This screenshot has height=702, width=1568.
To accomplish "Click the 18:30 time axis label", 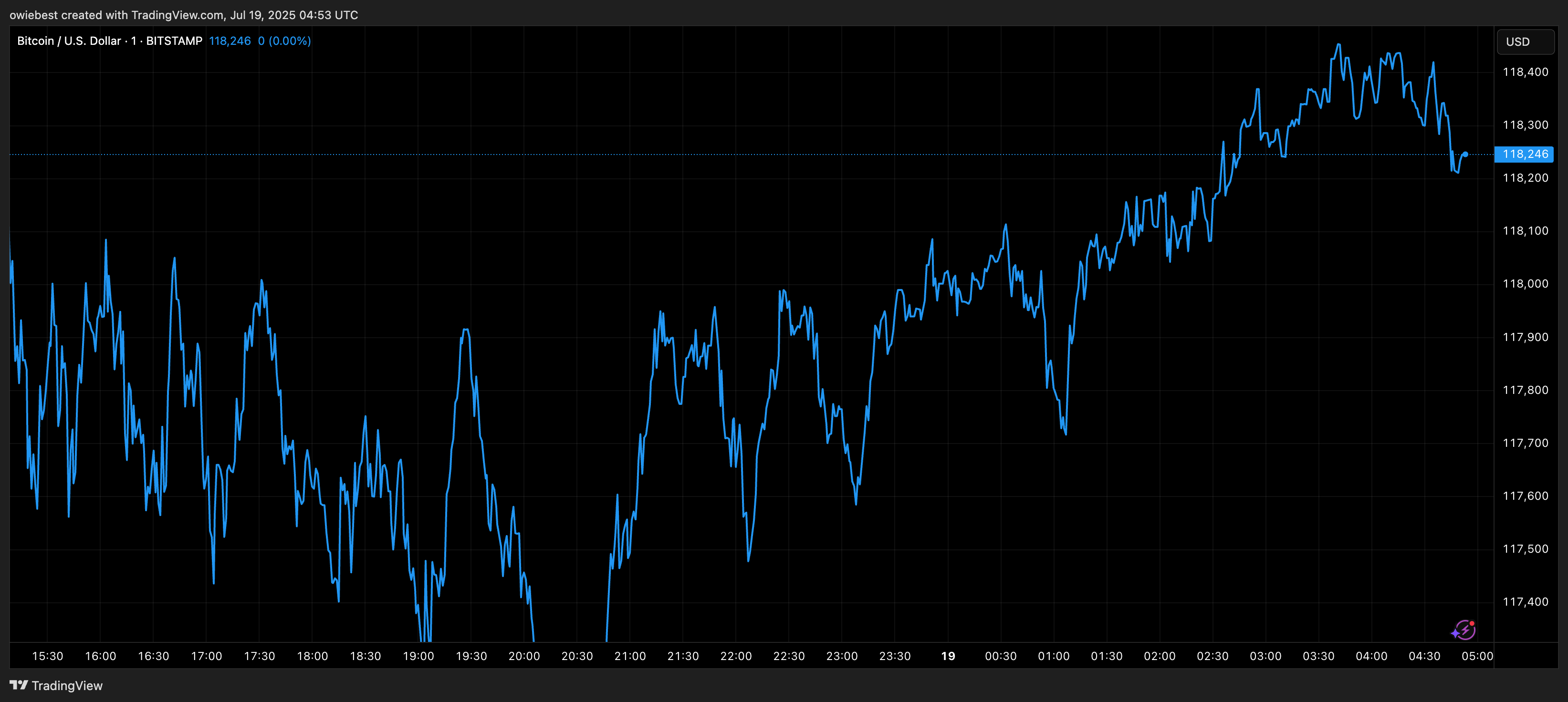I will click(x=365, y=656).
